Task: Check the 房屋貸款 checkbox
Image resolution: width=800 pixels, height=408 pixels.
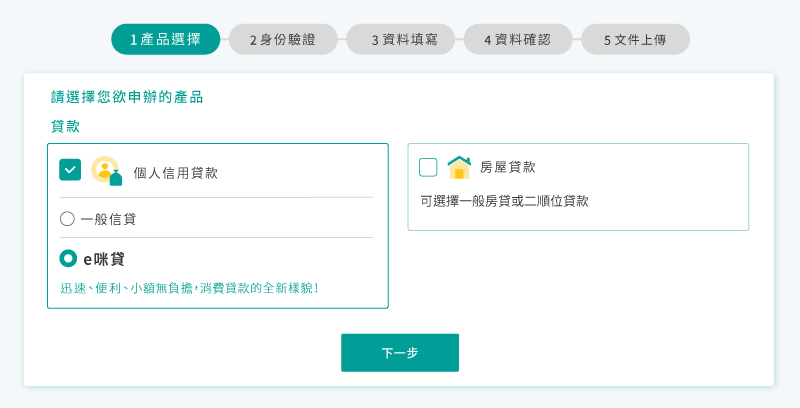Action: [x=428, y=167]
